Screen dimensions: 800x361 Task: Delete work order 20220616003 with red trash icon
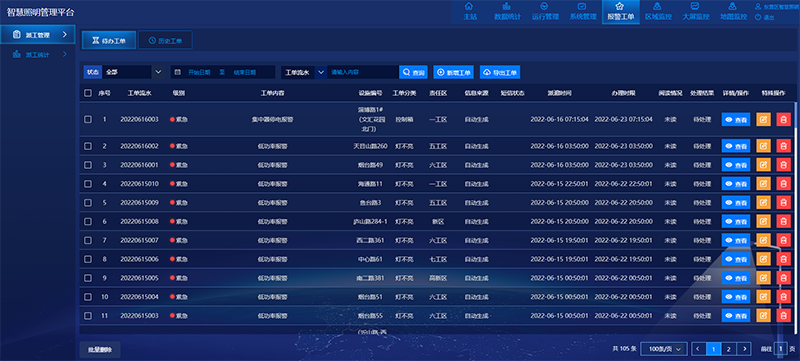(783, 119)
